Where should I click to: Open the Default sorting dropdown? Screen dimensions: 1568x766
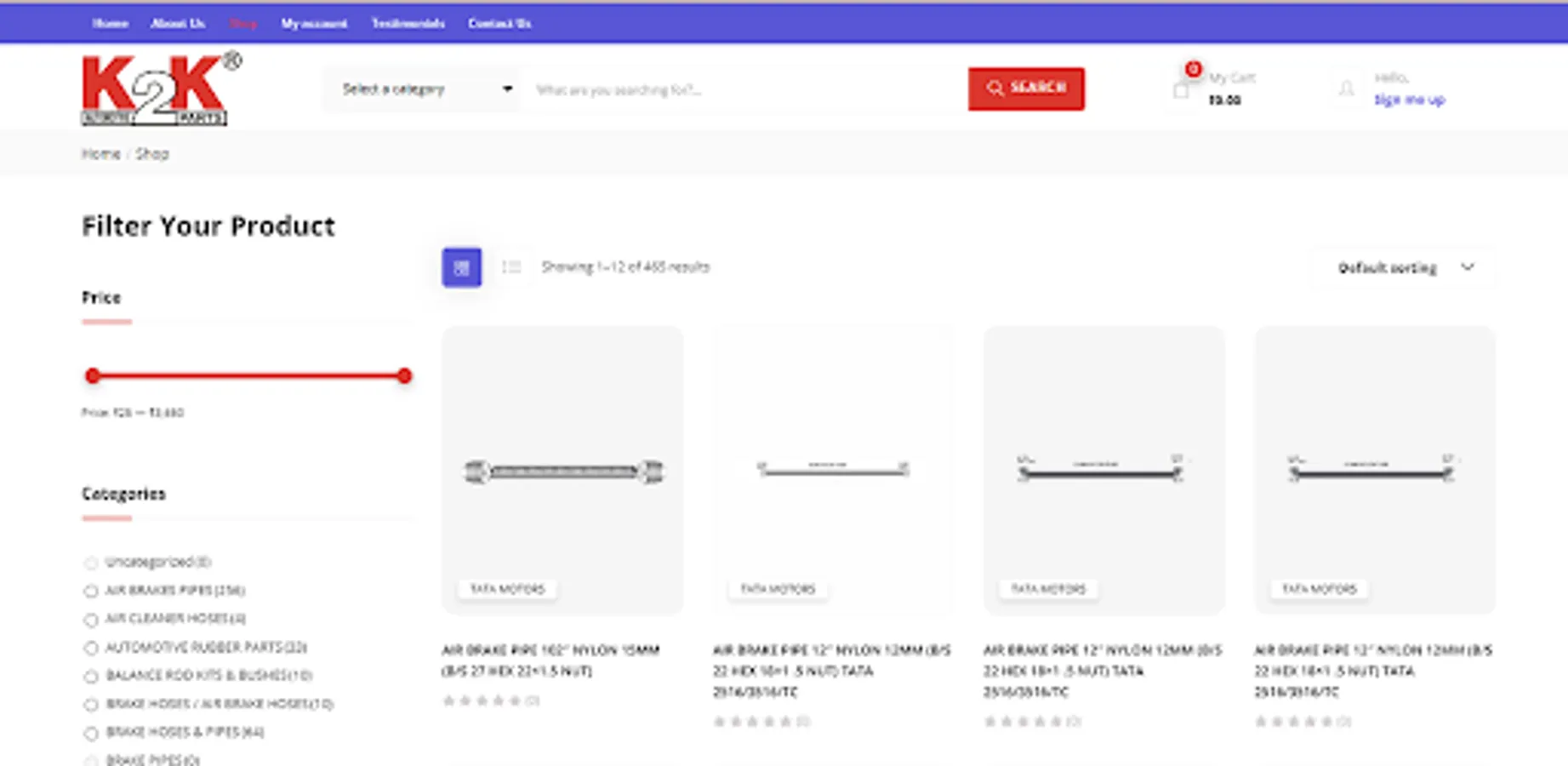point(1405,268)
